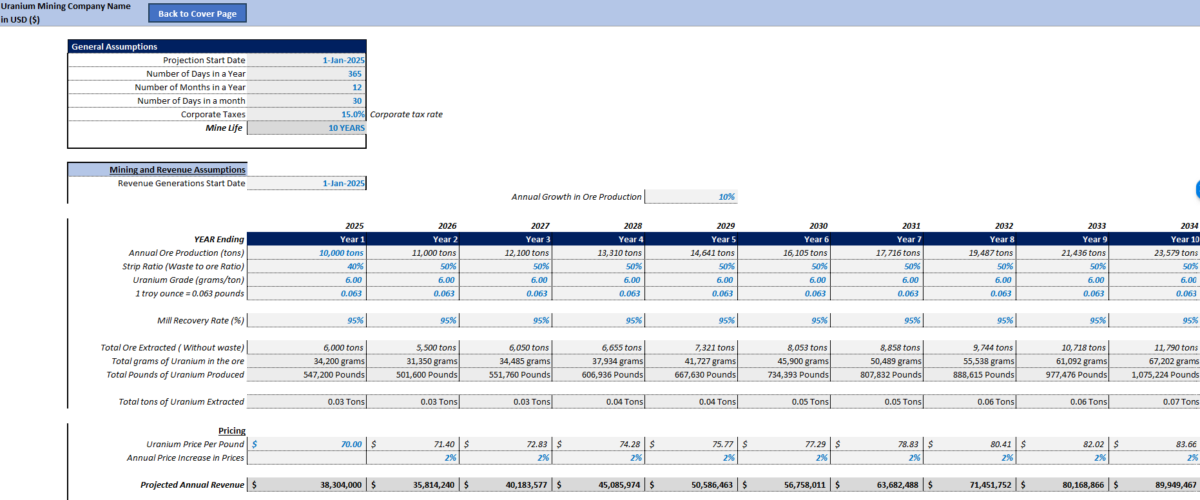1200x500 pixels.
Task: Select the Projected Annual Revenue label
Action: (192, 484)
